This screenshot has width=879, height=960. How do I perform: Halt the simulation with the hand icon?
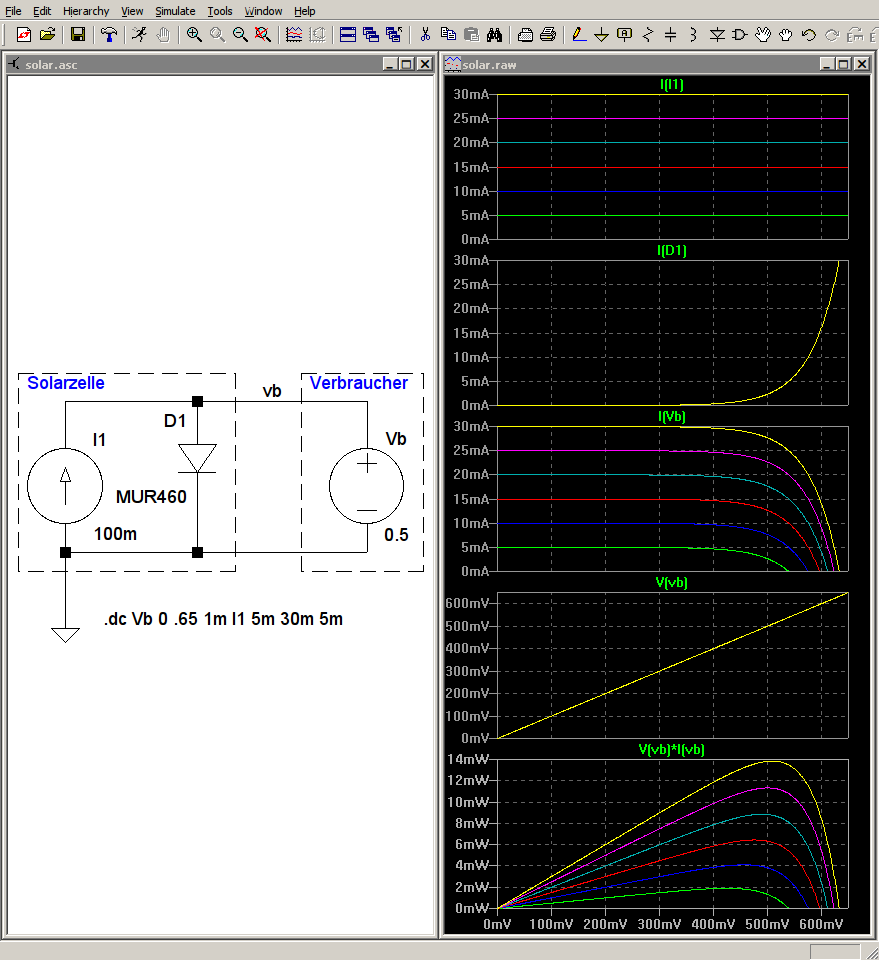(163, 34)
